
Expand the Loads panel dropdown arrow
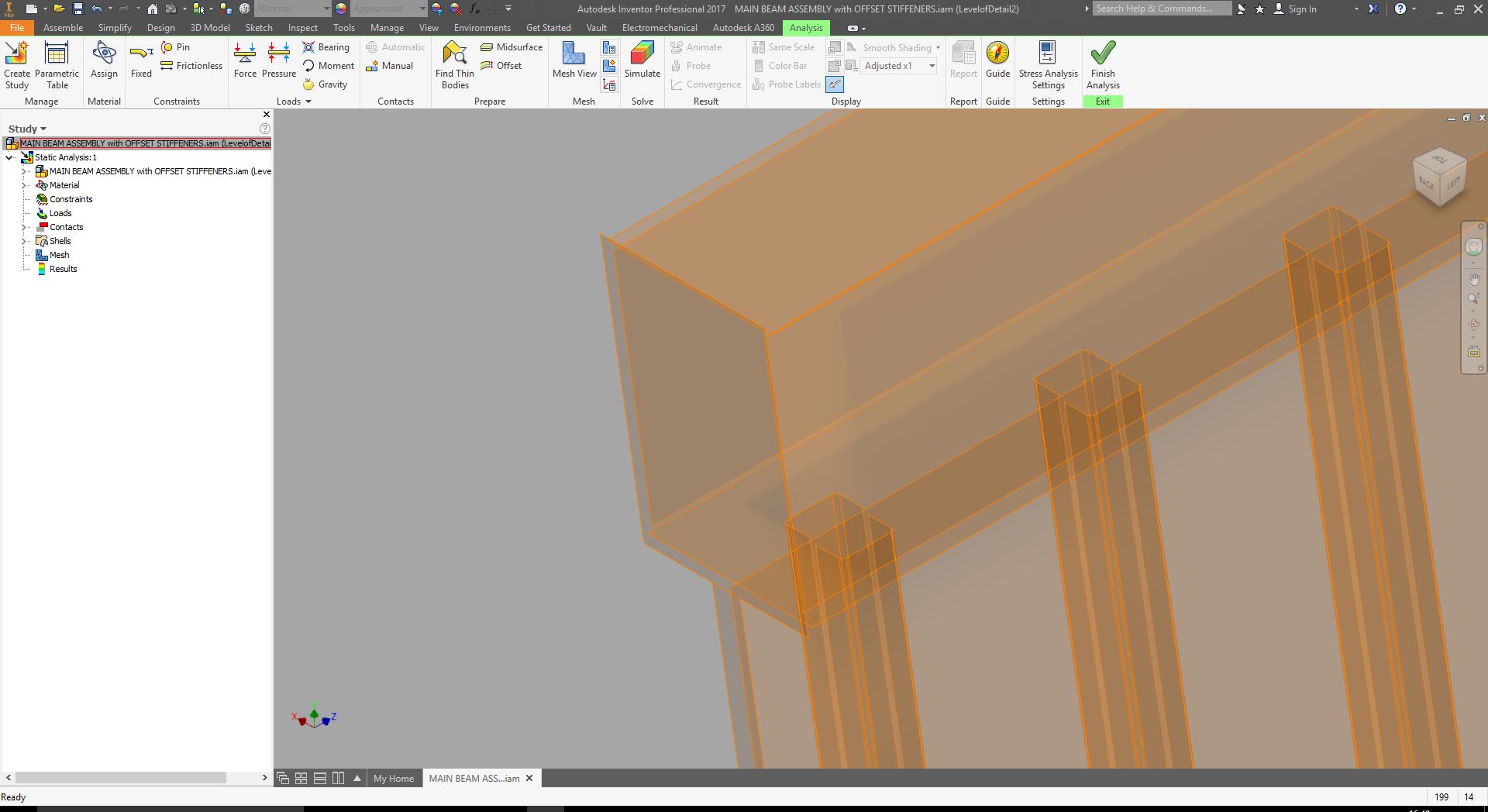pyautogui.click(x=308, y=101)
